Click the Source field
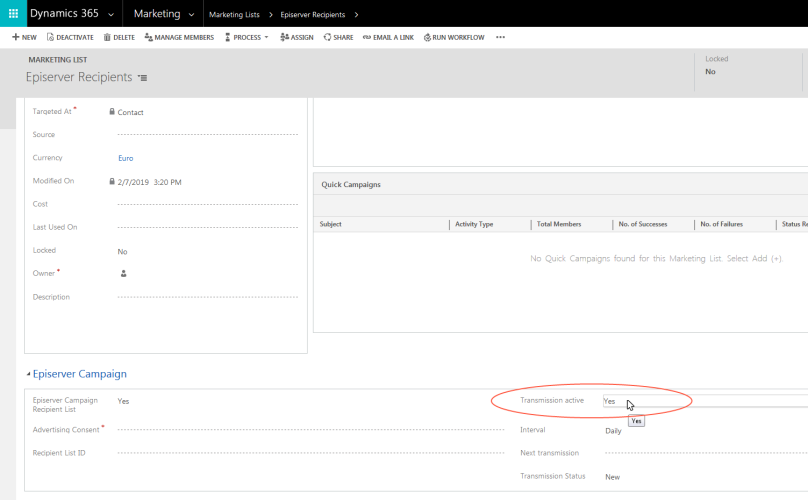 (208, 135)
